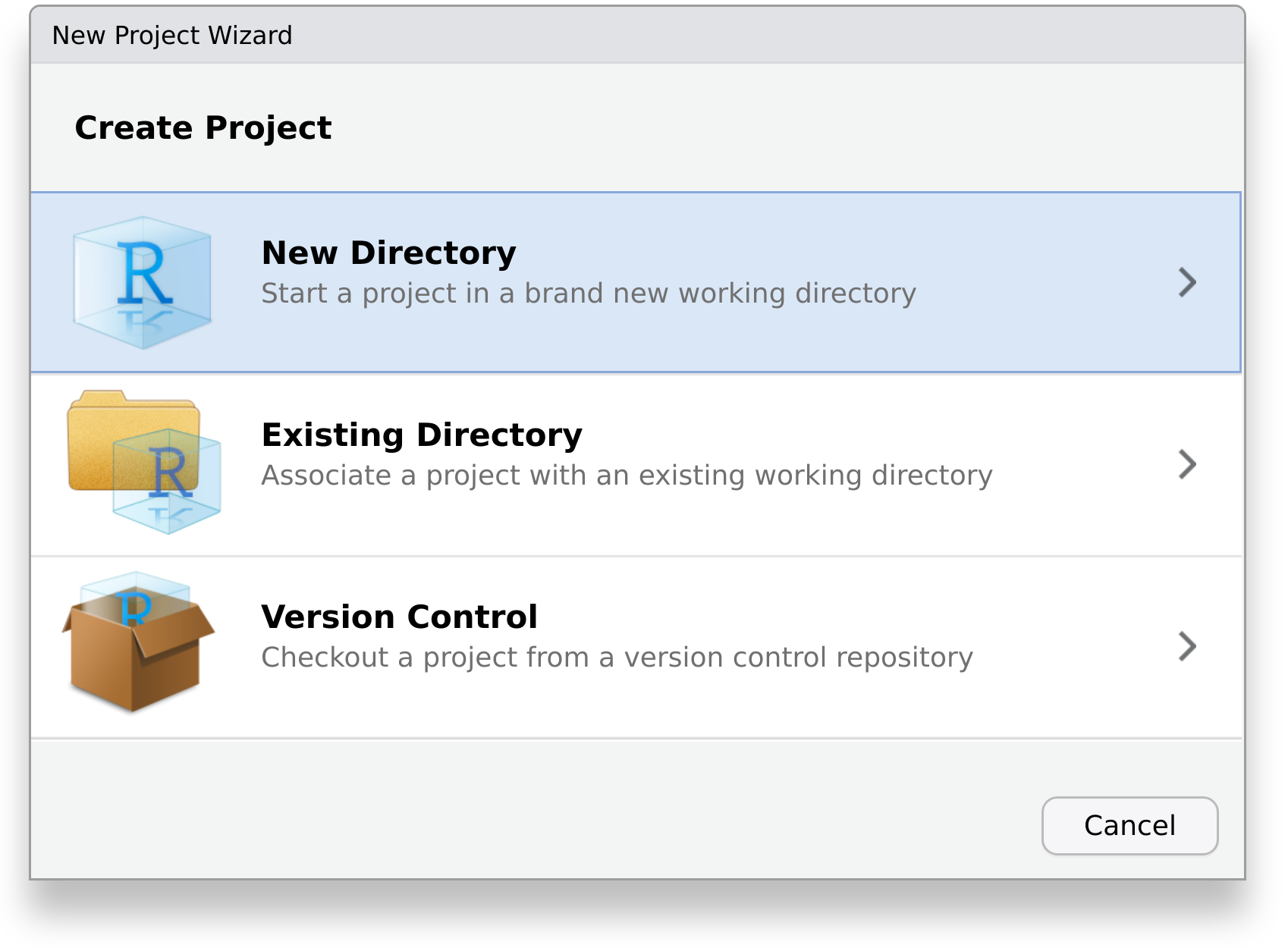Image resolution: width=1288 pixels, height=948 pixels.
Task: Expand the Existing Directory chevron arrow
Action: tap(1187, 464)
